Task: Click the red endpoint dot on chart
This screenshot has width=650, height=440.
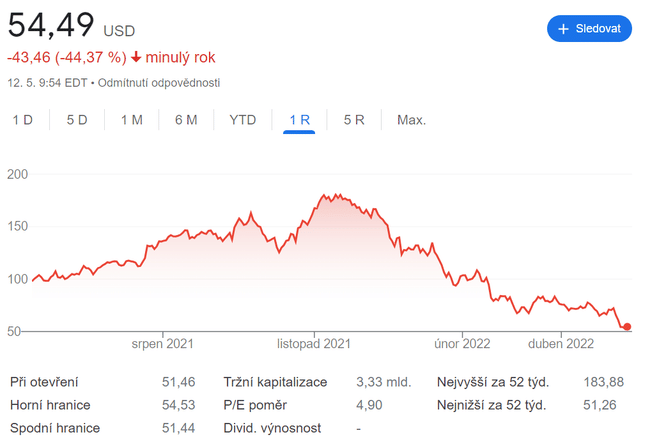Action: (x=627, y=326)
